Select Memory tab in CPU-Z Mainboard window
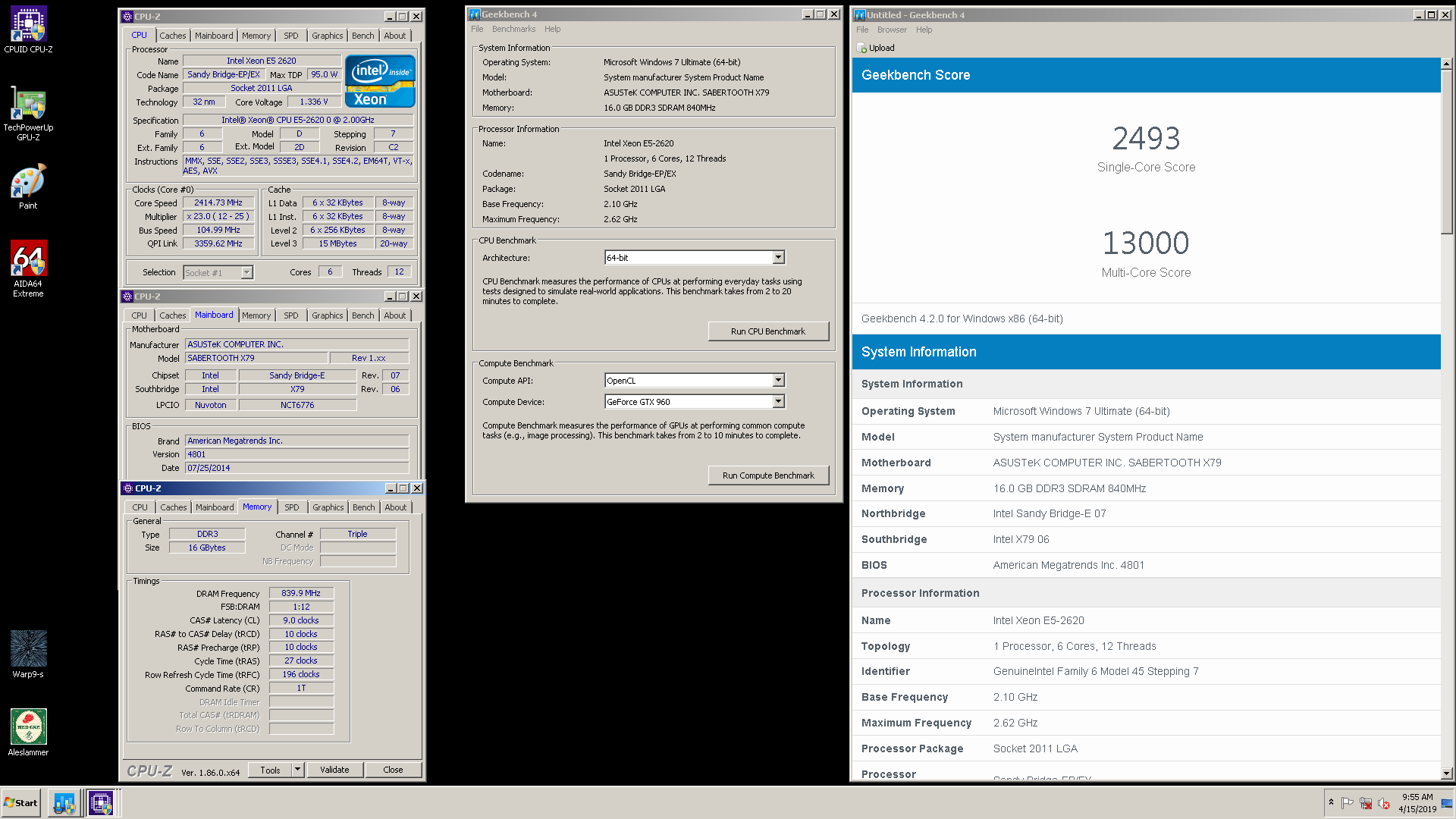 point(256,315)
